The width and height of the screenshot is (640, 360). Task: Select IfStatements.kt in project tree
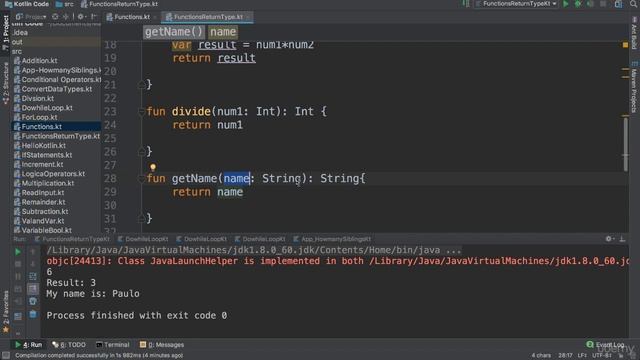pyautogui.click(x=47, y=155)
